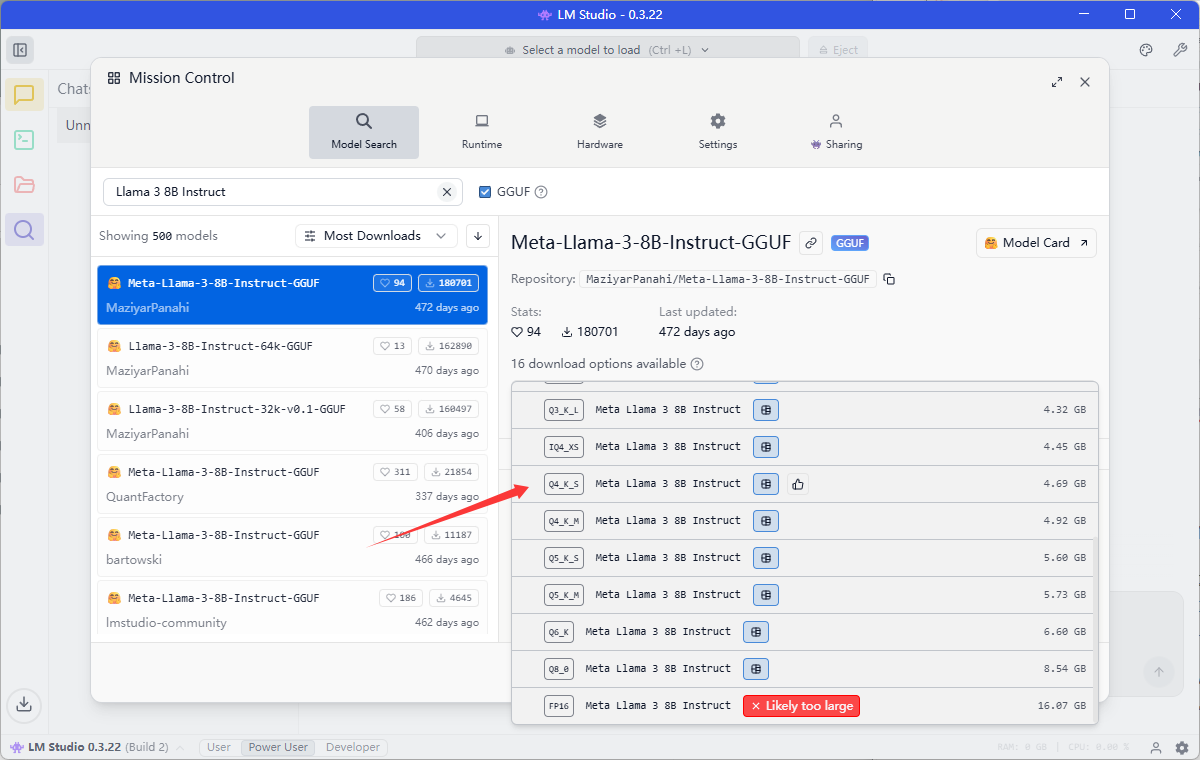Image resolution: width=1200 pixels, height=760 pixels.
Task: Click the GPU offload icon for Q8_0
Action: click(756, 669)
